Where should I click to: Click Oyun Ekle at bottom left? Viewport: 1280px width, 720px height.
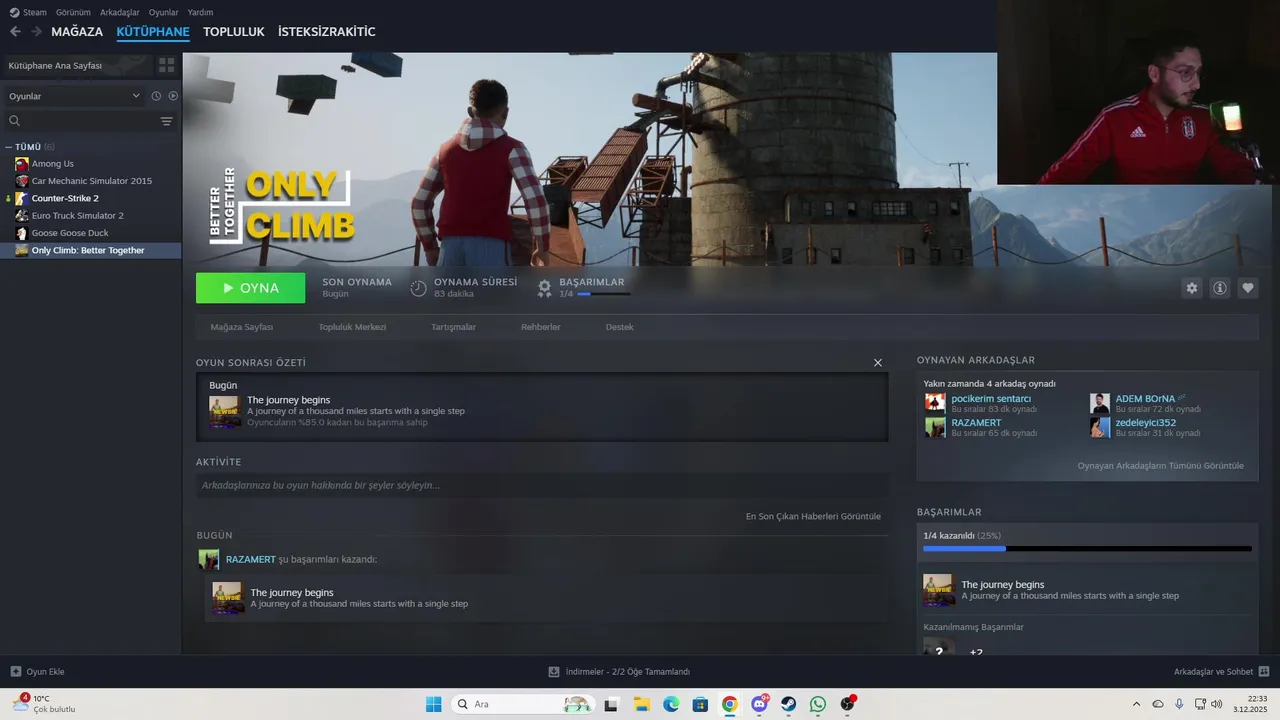pyautogui.click(x=37, y=671)
